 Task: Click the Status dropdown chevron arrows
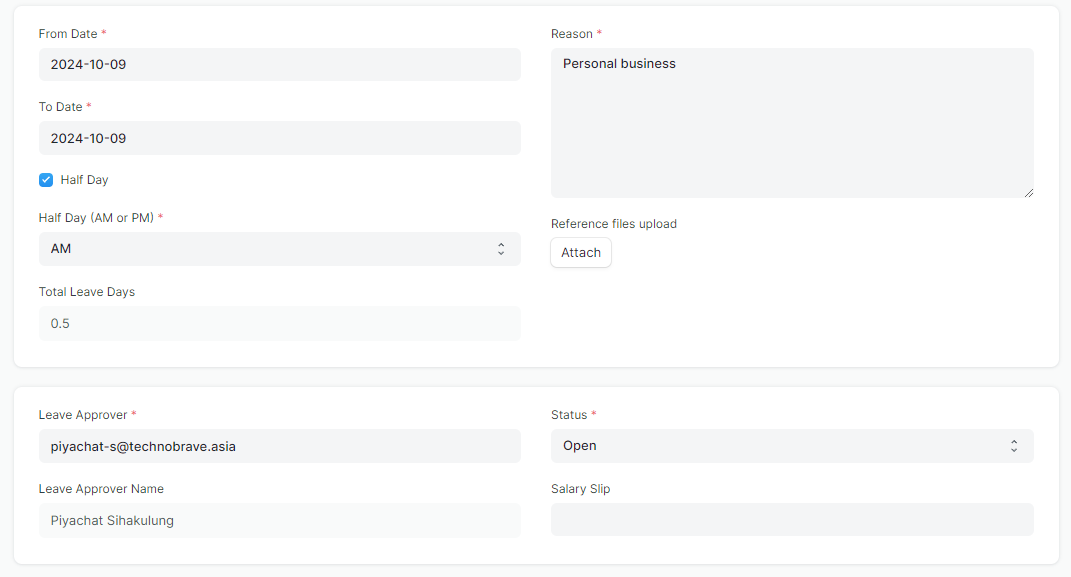coord(1014,446)
